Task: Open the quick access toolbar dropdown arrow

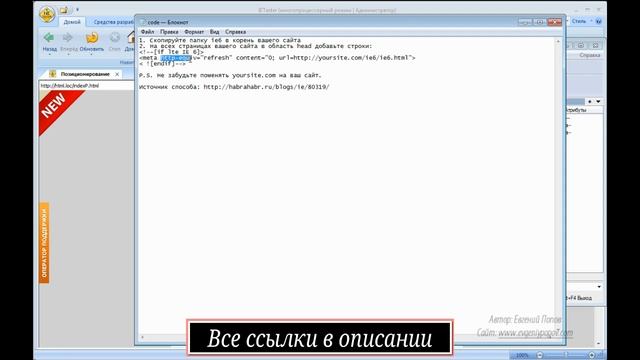Action: click(x=77, y=9)
